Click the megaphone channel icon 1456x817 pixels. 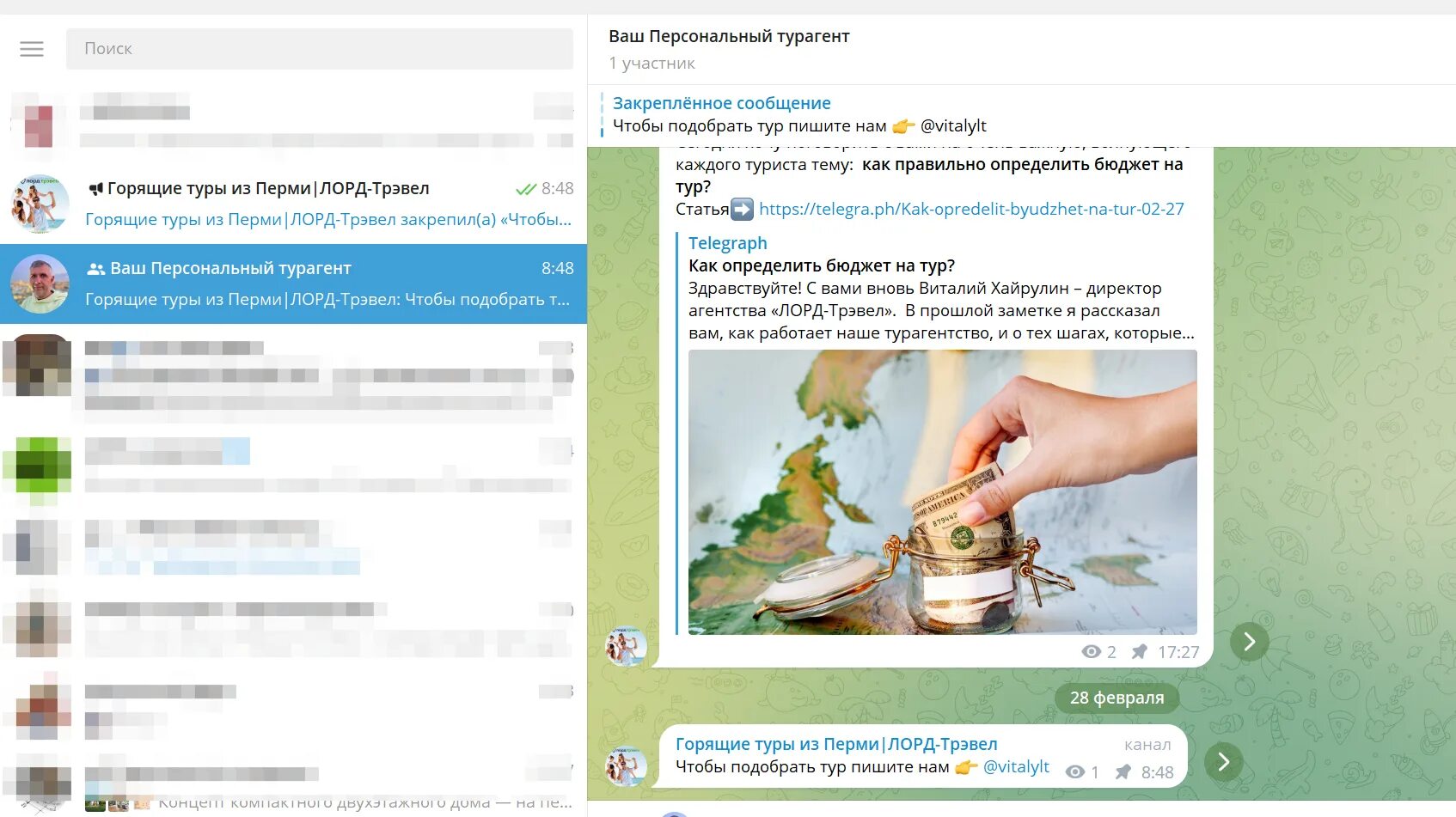click(x=96, y=189)
